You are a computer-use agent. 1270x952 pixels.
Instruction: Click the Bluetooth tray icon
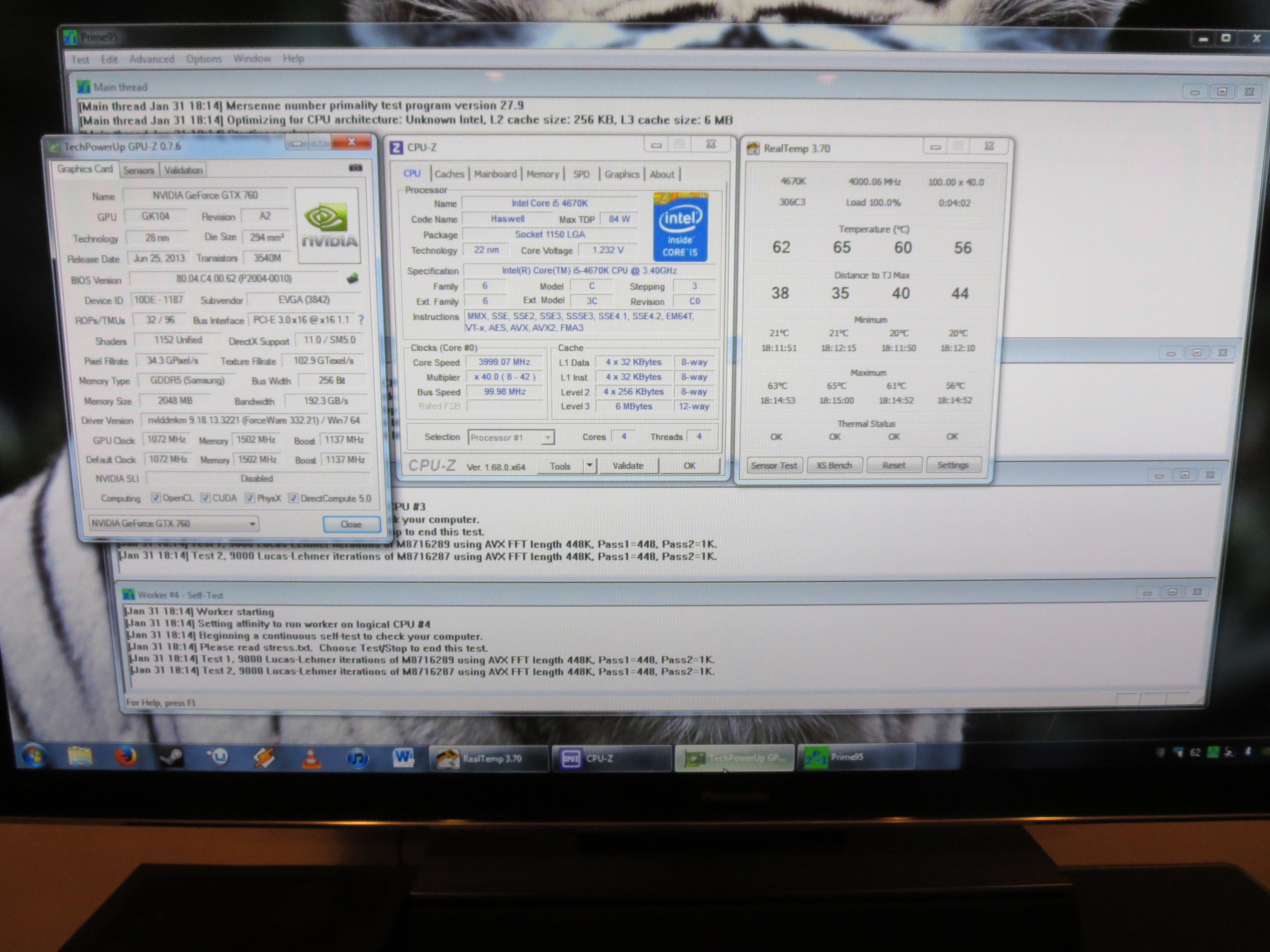pos(1247,752)
